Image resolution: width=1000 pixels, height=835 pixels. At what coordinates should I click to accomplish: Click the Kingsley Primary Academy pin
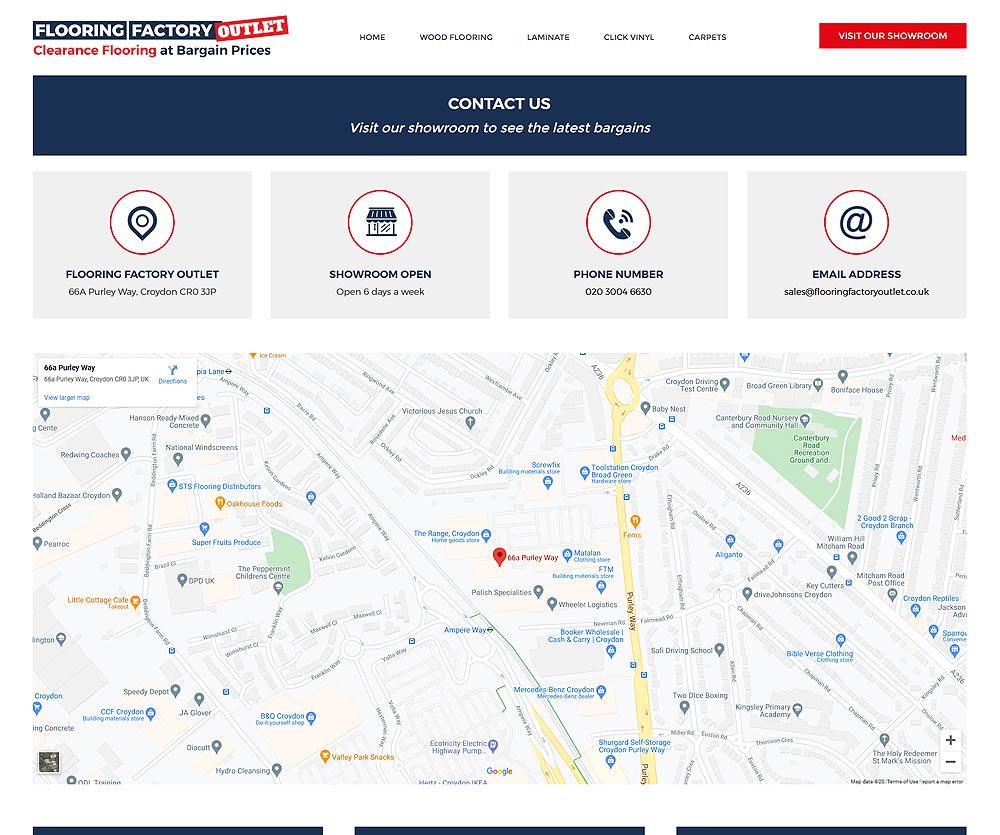[797, 709]
